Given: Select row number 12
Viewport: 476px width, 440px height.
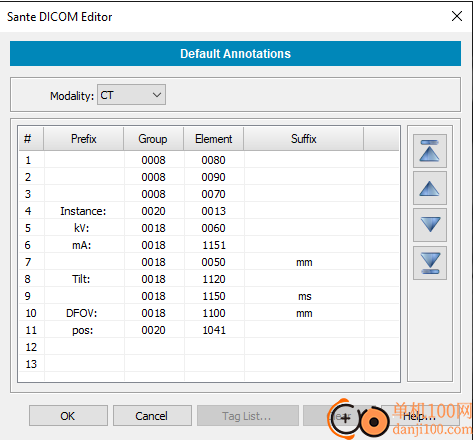Looking at the screenshot, I should click(x=31, y=347).
